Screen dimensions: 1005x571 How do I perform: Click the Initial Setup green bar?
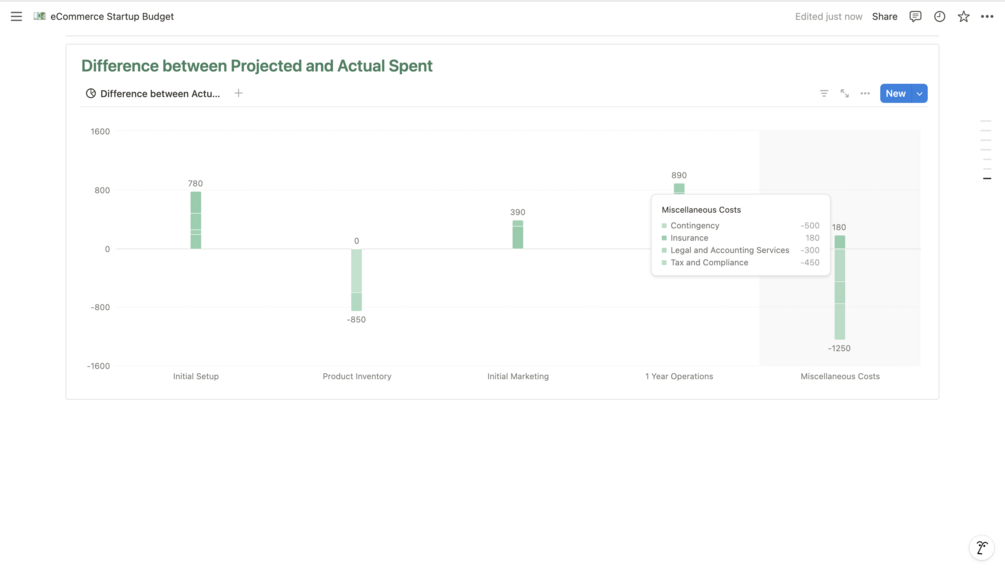pyautogui.click(x=196, y=220)
